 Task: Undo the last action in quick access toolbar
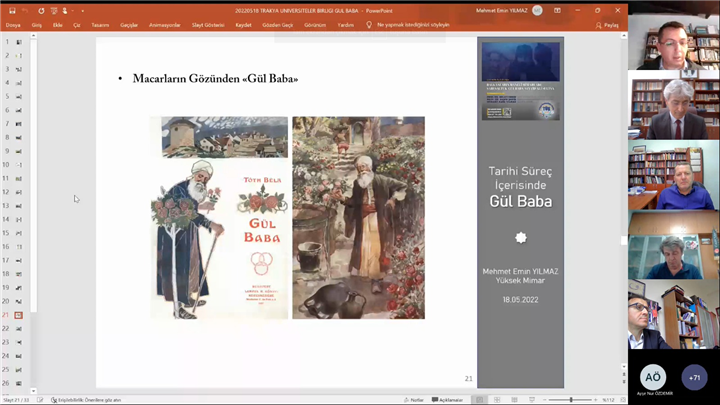click(25, 11)
